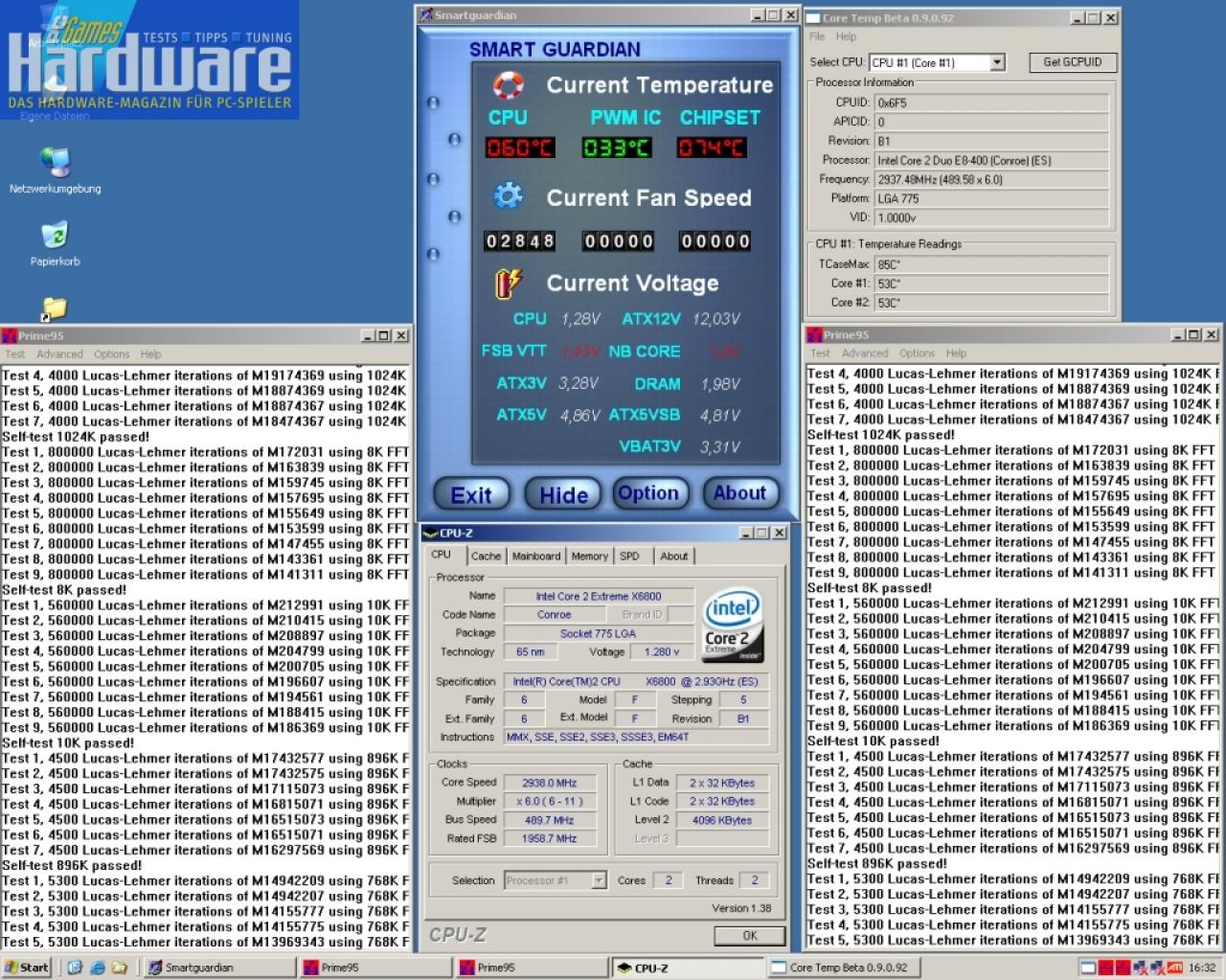Click the gear icon beside Current Fan Speed
This screenshot has width=1226, height=980.
[508, 196]
